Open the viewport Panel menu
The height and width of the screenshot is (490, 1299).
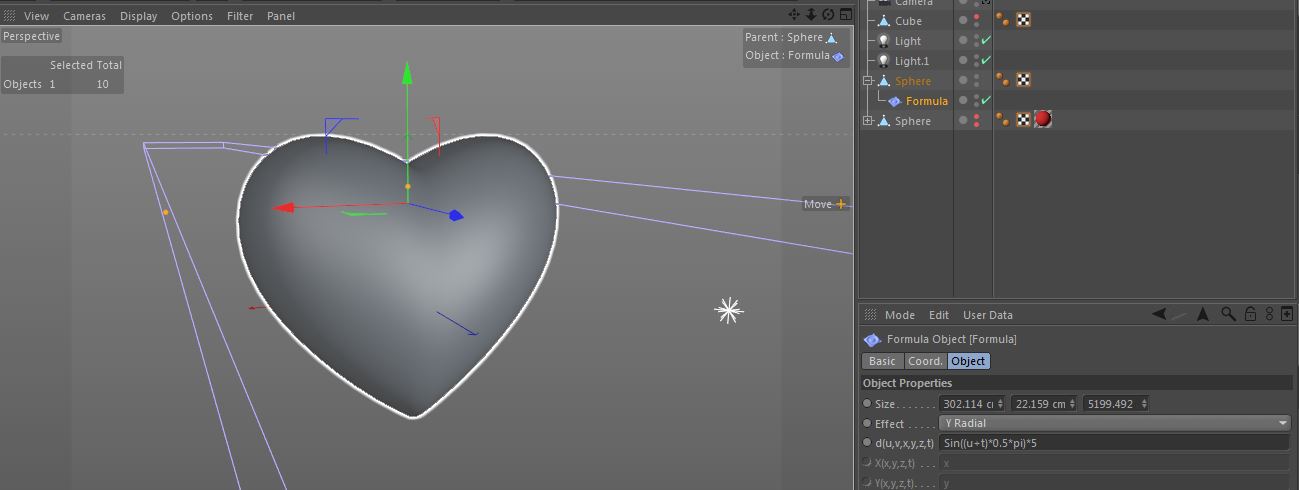pos(281,16)
